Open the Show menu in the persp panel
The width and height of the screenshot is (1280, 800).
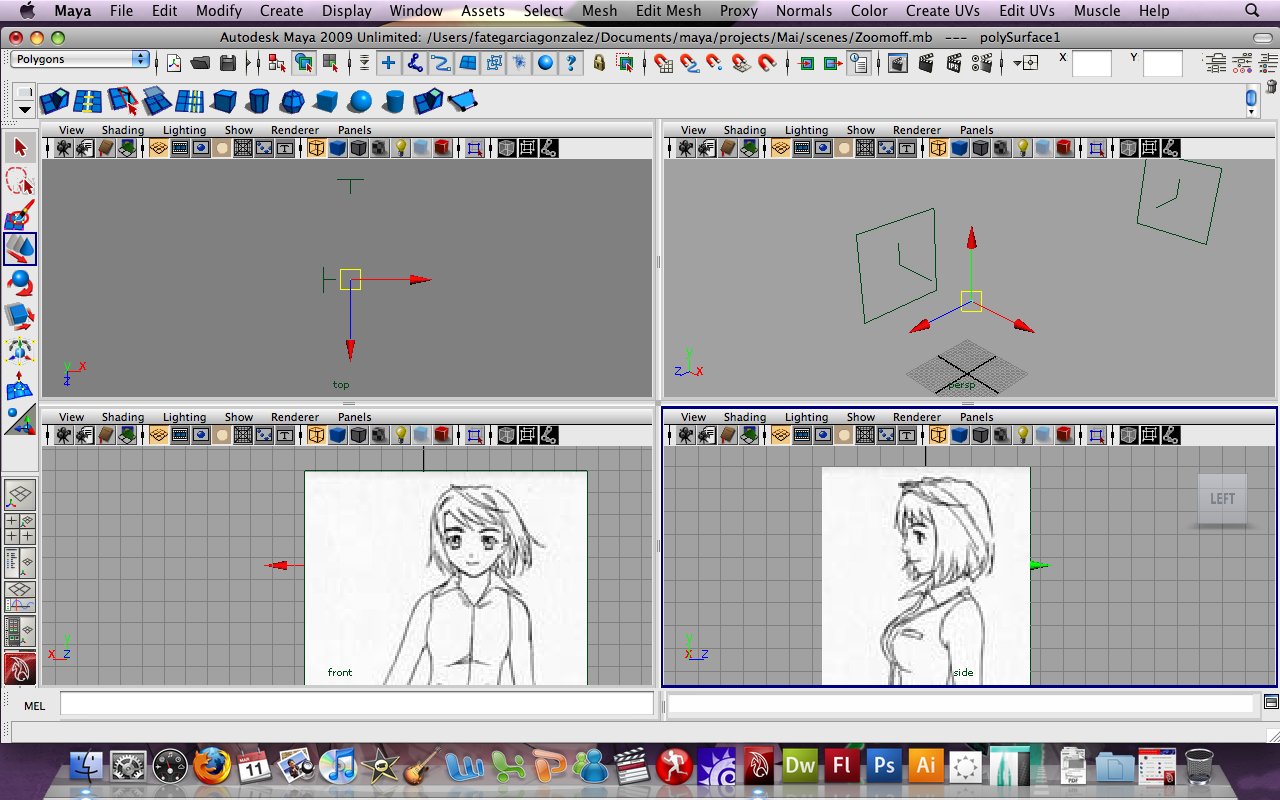861,130
